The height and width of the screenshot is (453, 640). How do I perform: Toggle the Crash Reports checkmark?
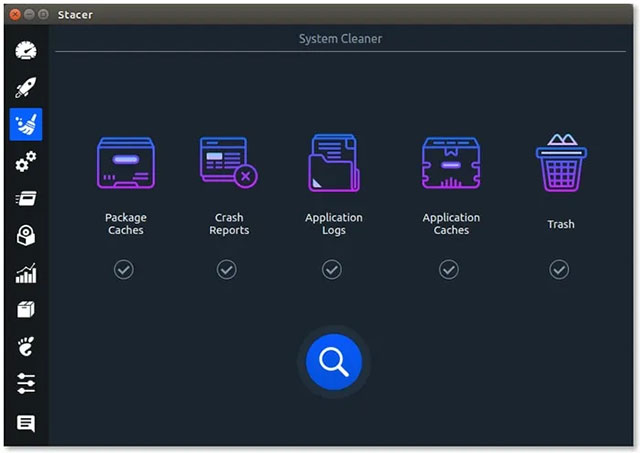(227, 269)
